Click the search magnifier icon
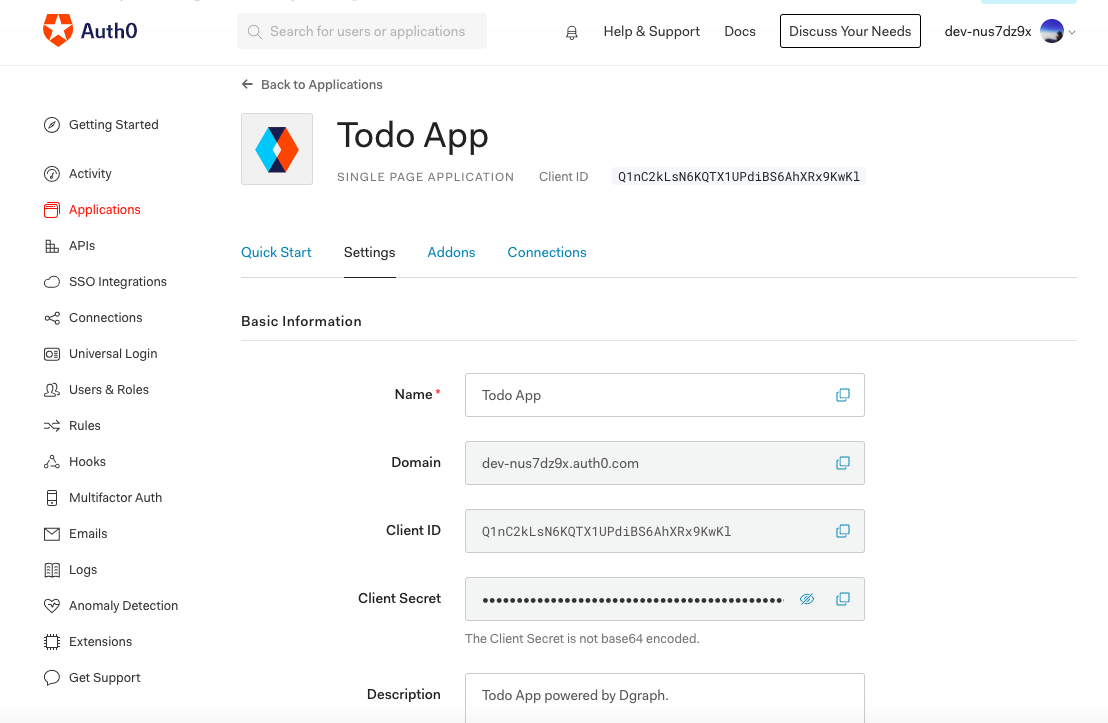This screenshot has width=1108, height=723. coord(254,32)
